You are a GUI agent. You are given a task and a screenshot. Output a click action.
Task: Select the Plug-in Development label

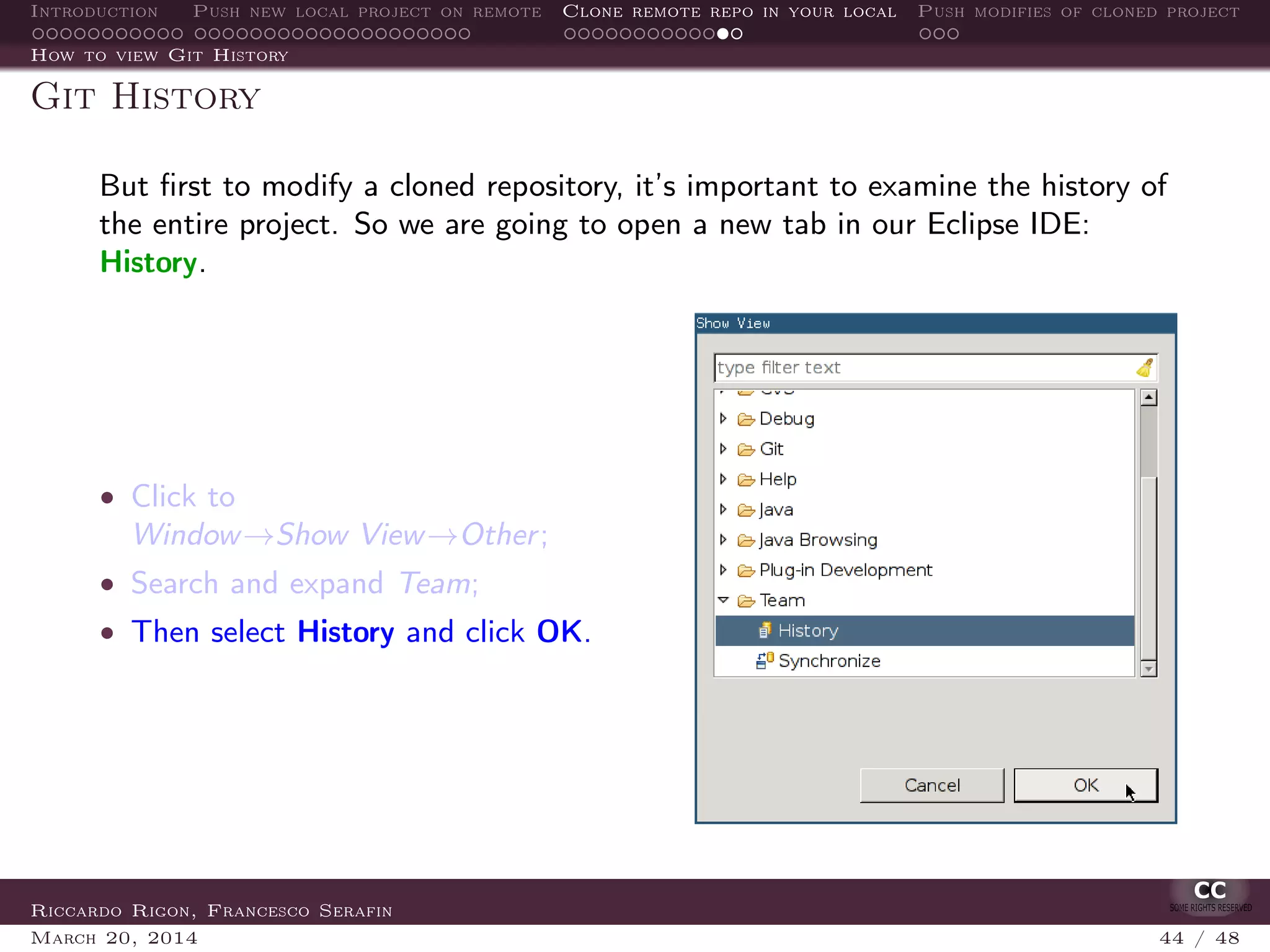[846, 570]
